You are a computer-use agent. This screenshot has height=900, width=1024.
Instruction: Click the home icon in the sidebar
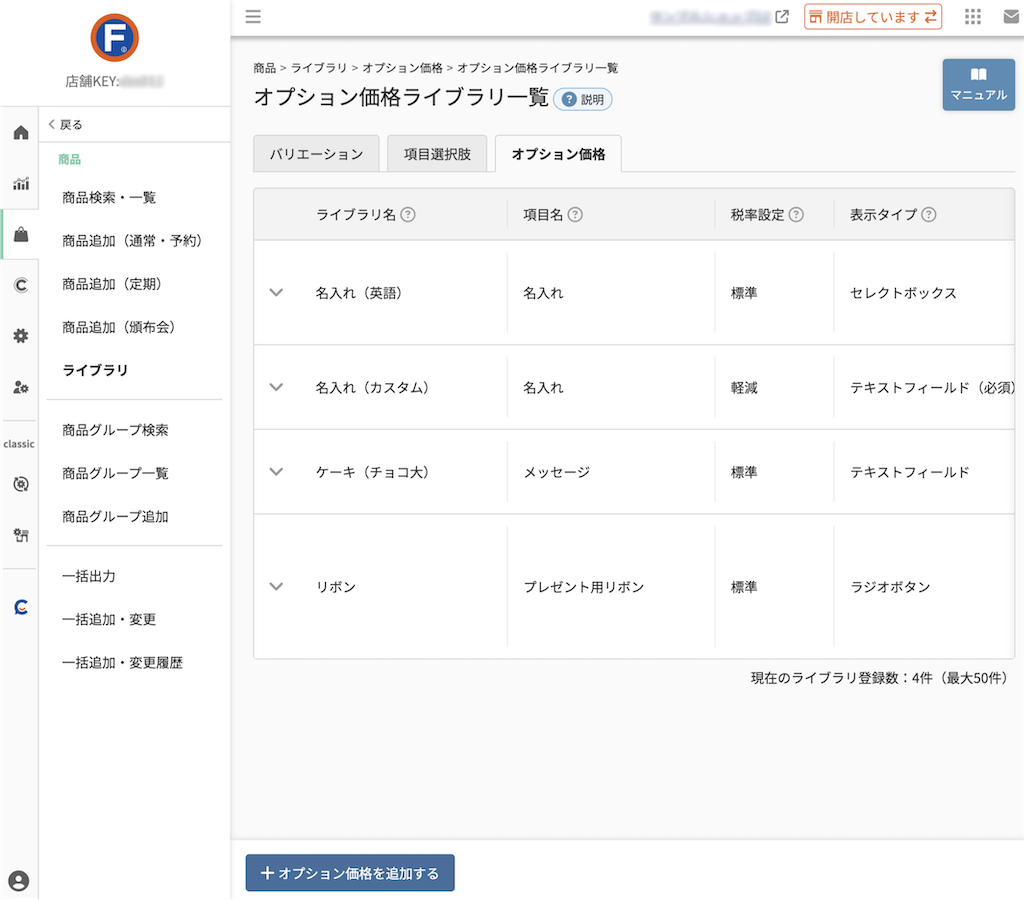coord(21,133)
